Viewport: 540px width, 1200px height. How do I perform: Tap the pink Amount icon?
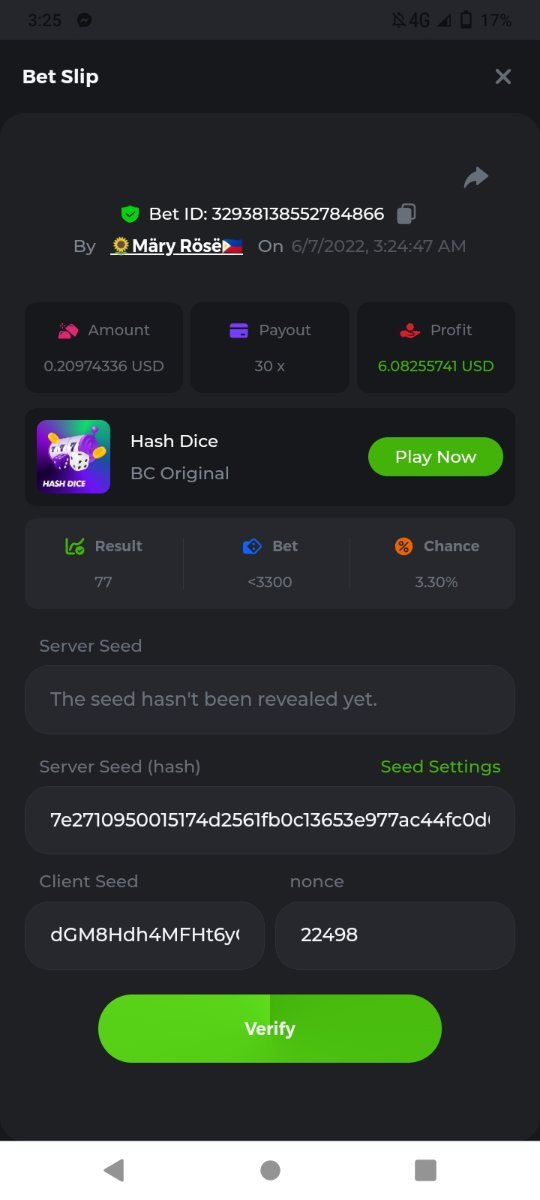[x=68, y=330]
